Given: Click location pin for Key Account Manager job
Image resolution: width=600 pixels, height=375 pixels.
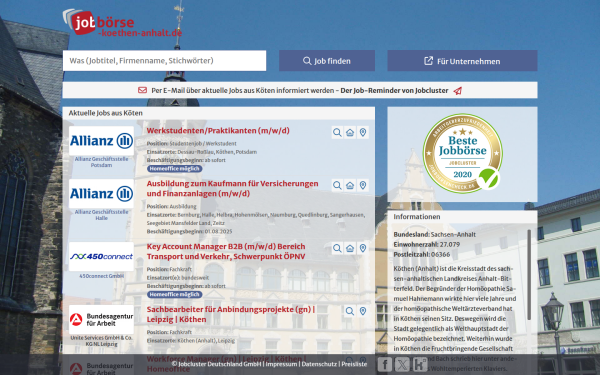Looking at the screenshot, I should [x=363, y=248].
